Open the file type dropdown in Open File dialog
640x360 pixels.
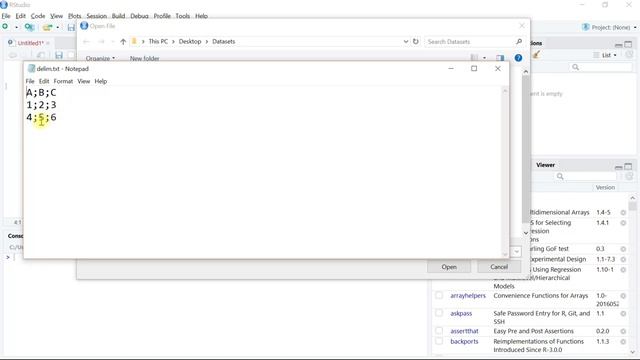[516, 252]
